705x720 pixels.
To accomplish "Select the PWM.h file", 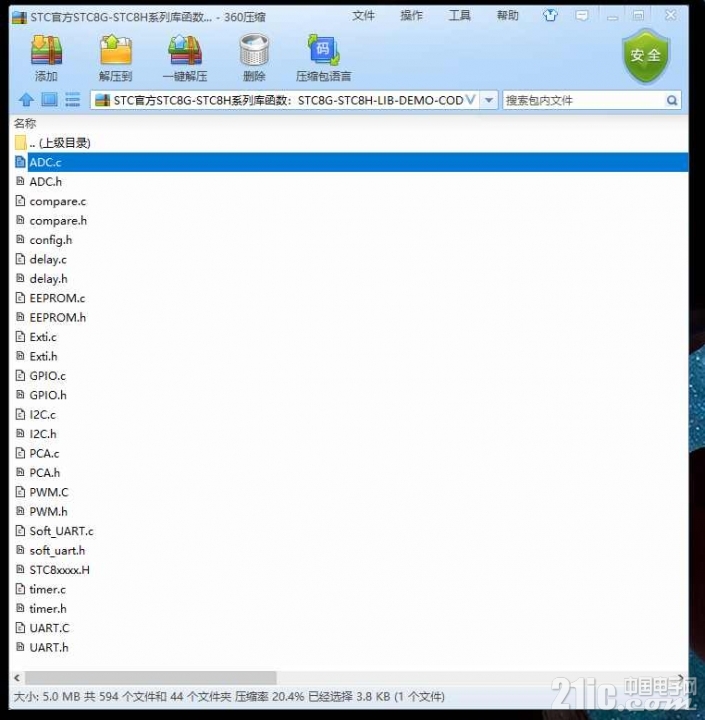I will click(x=349, y=512).
